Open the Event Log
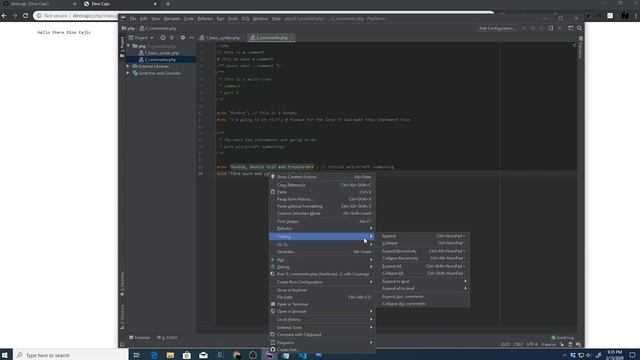This screenshot has width=640, height=360. click(563, 338)
